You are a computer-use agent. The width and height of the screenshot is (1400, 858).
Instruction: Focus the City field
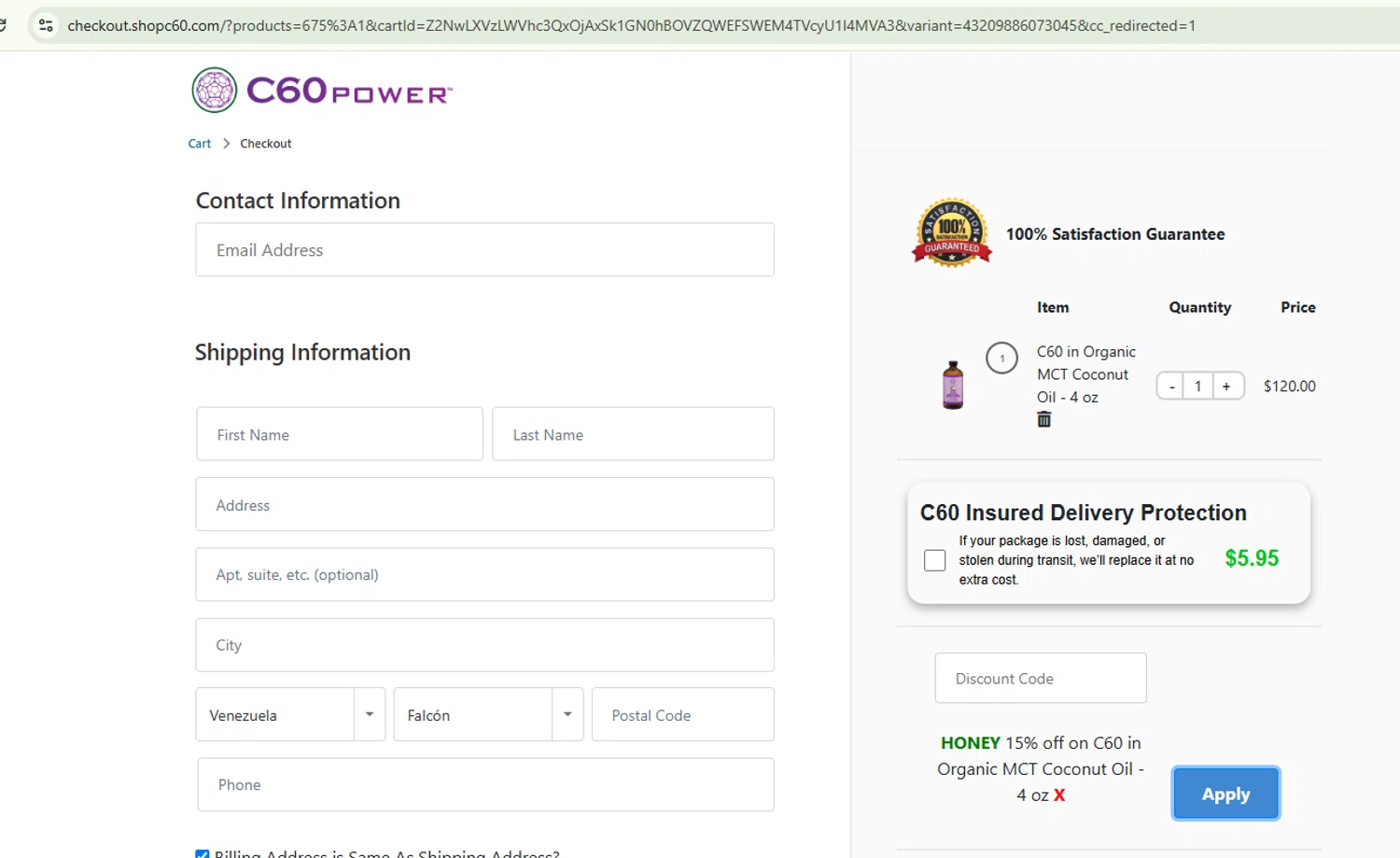(x=484, y=645)
